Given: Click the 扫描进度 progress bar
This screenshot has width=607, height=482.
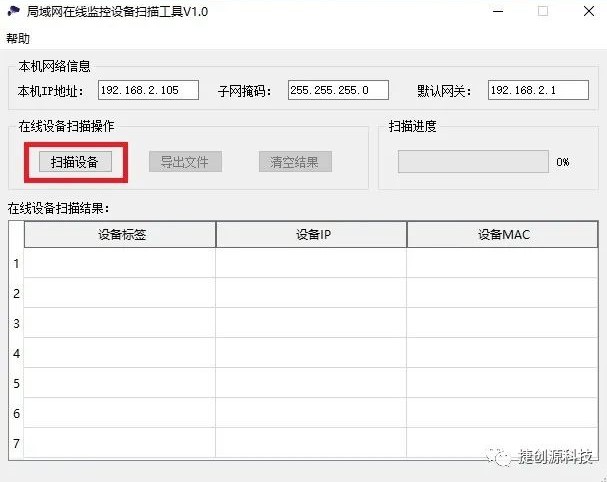Looking at the screenshot, I should click(473, 161).
